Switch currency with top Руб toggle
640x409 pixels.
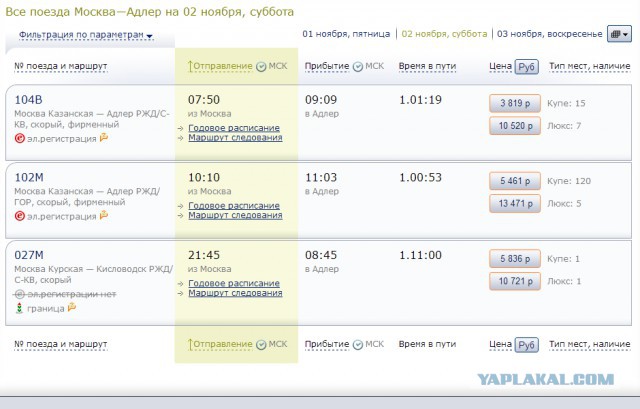click(527, 67)
